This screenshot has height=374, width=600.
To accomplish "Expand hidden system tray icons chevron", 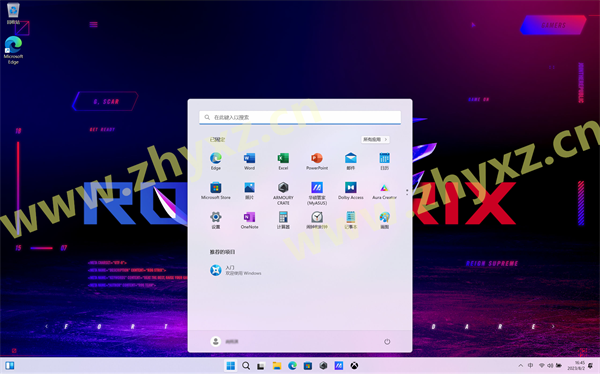I will (x=520, y=366).
